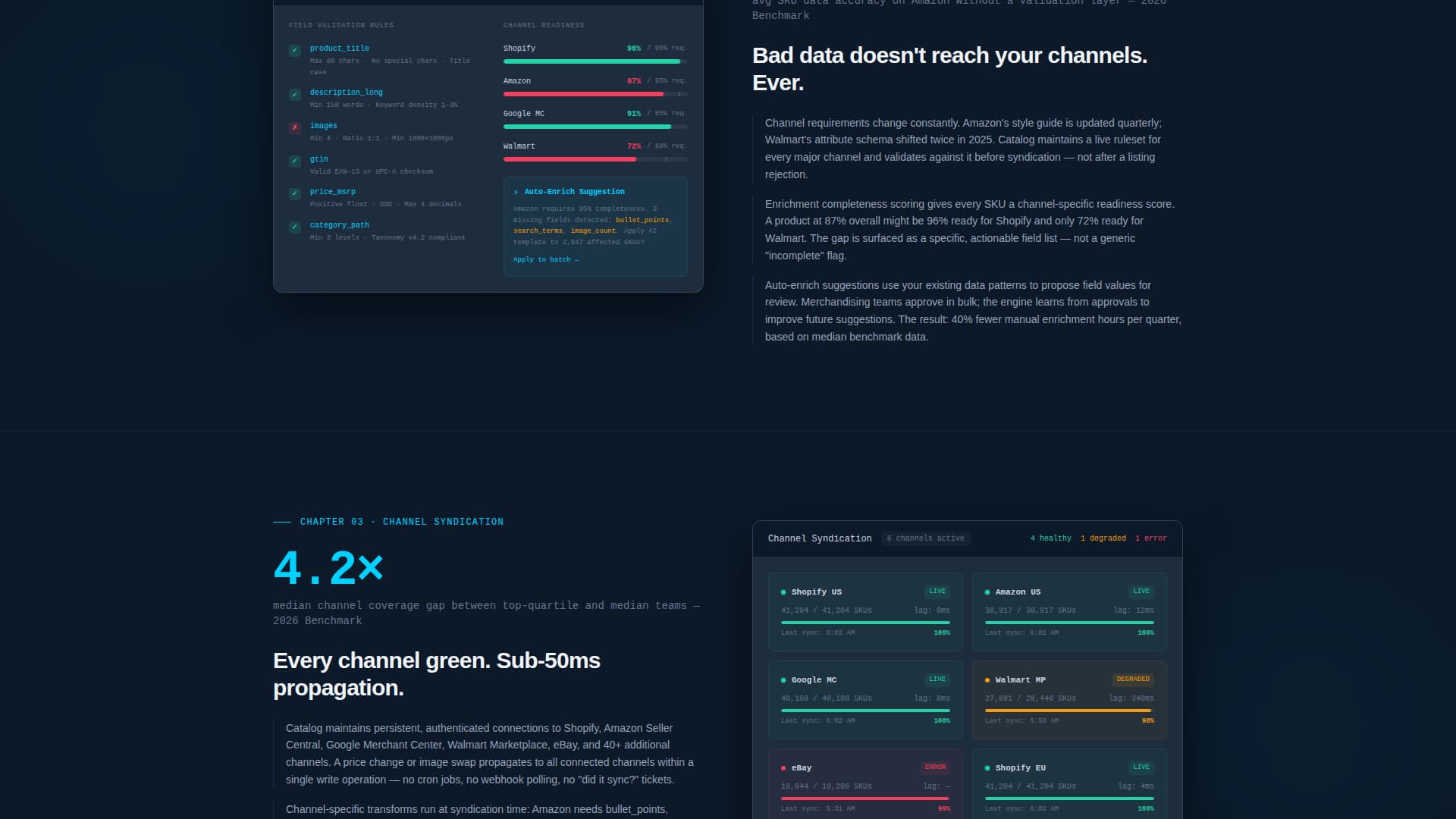Click the 6 channels active badge
1456x819 pixels.
point(925,538)
